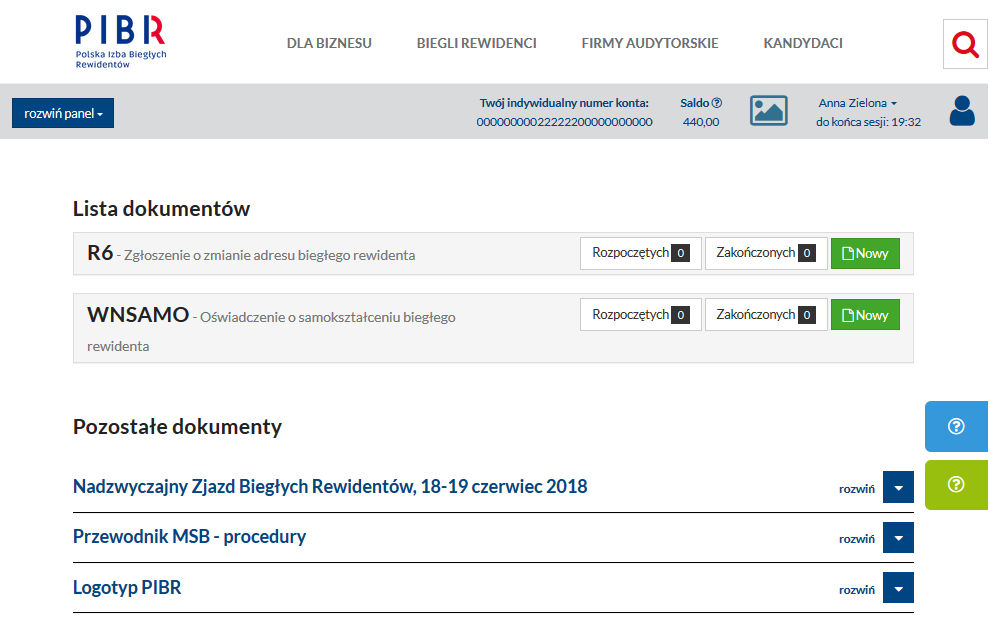The height and width of the screenshot is (618, 989).
Task: Open the BIEGLI REWIDENCI menu
Action: pos(476,43)
